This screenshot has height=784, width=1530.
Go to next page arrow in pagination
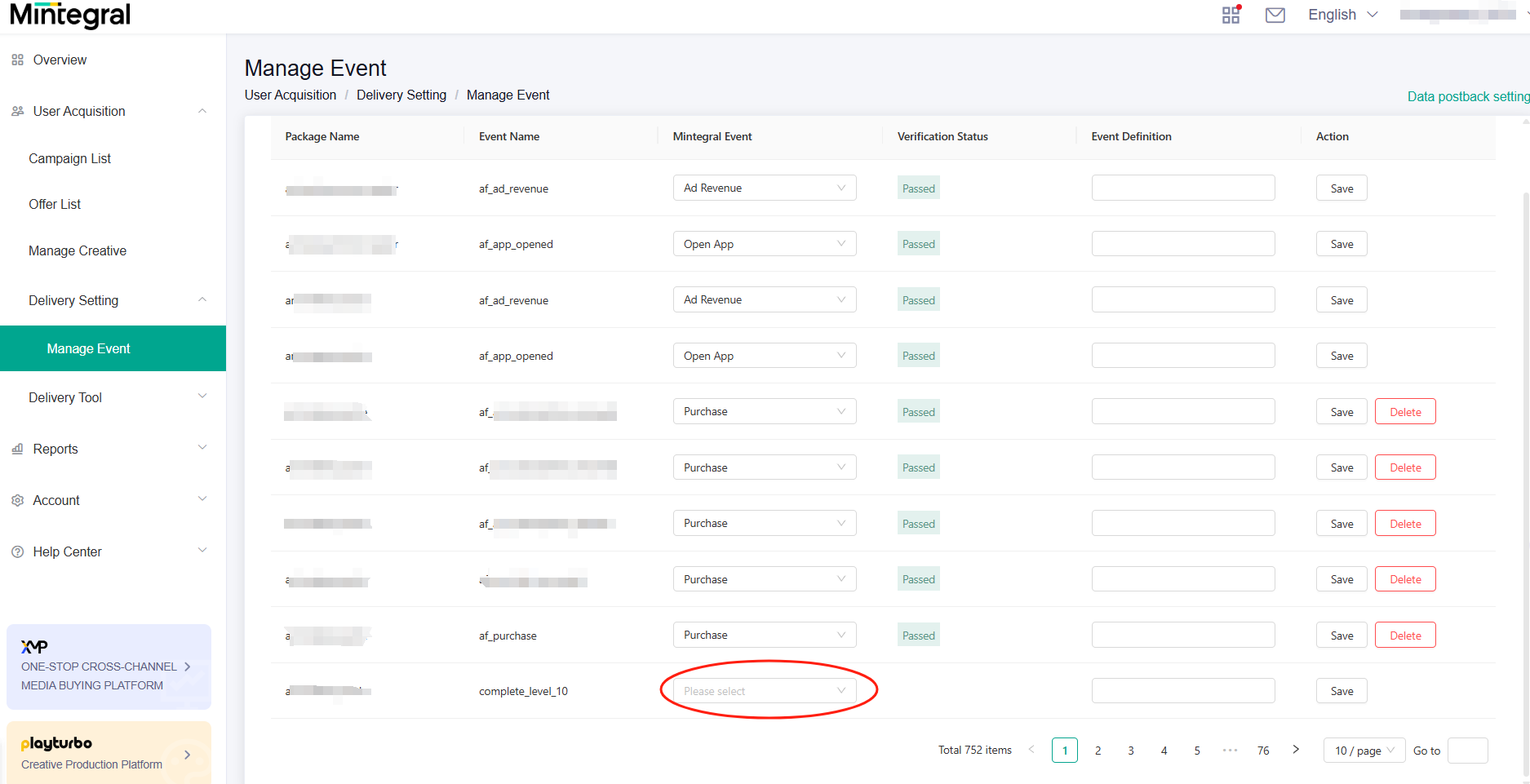point(1296,750)
